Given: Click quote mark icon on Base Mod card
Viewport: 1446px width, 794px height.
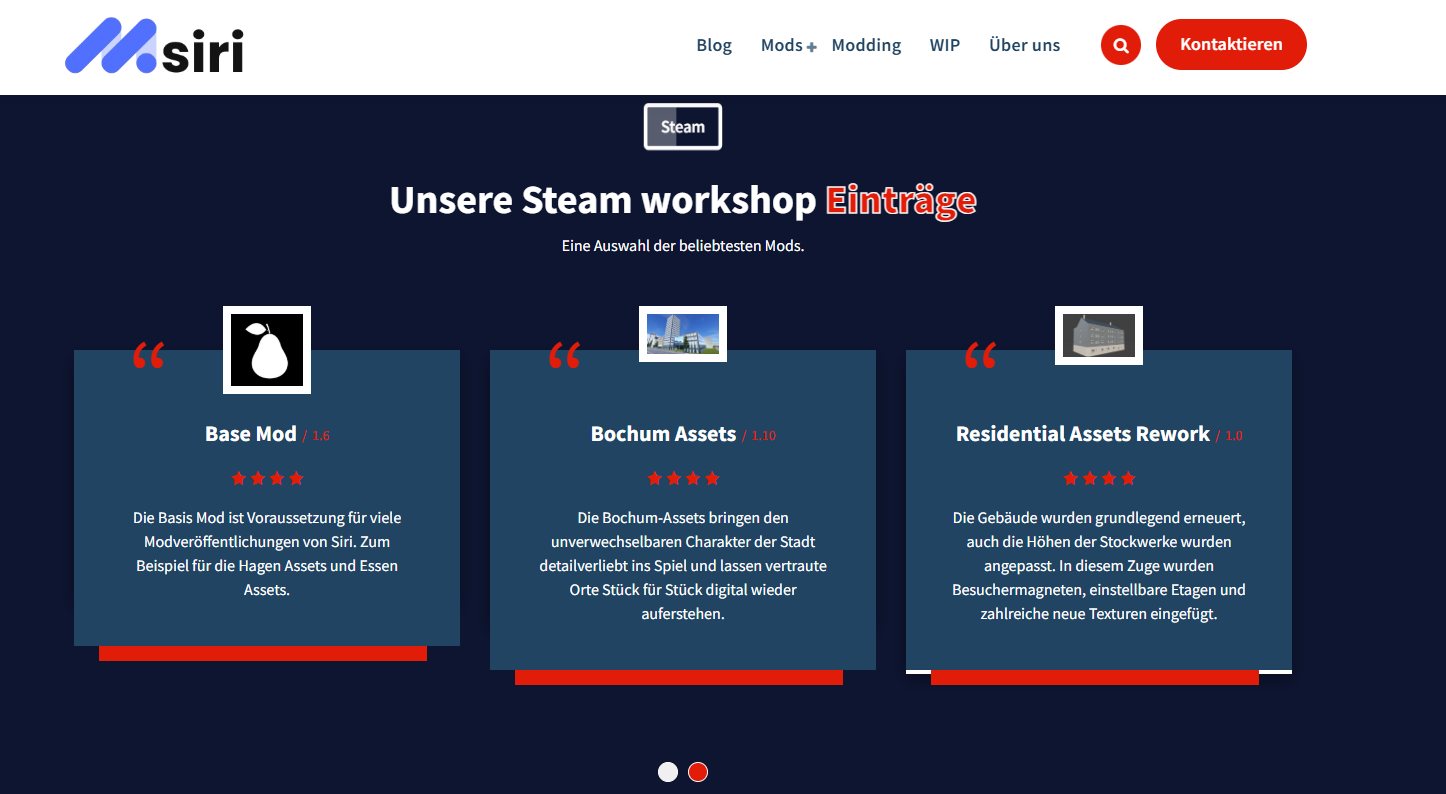Looking at the screenshot, I should [x=149, y=356].
